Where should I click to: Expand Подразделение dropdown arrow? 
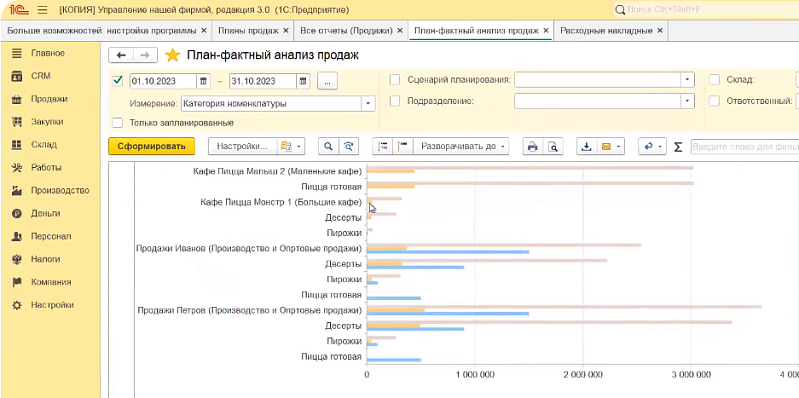click(x=688, y=101)
